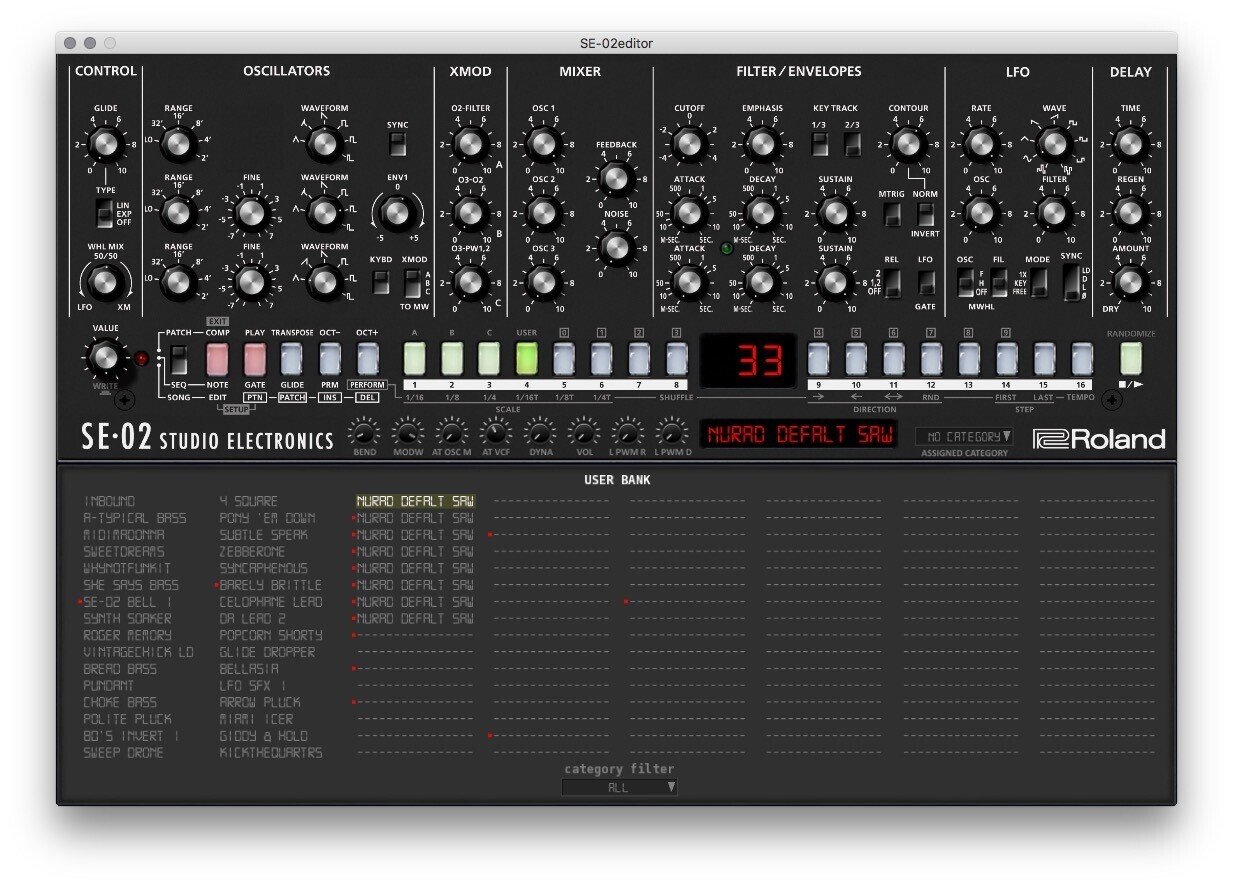1233x886 pixels.
Task: Select the lit USER bank button
Action: (527, 357)
